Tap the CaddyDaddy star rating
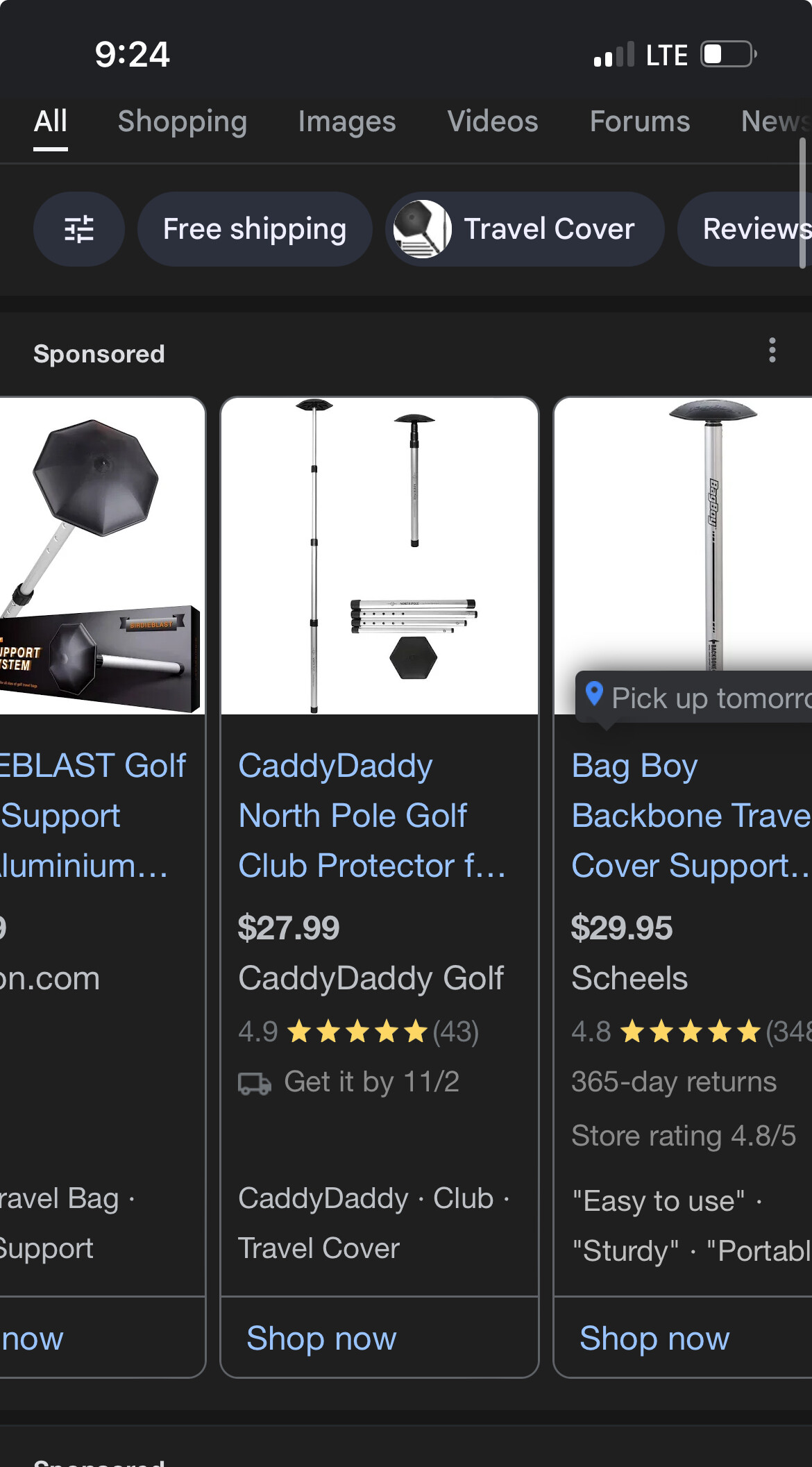The width and height of the screenshot is (812, 1467). (357, 1032)
